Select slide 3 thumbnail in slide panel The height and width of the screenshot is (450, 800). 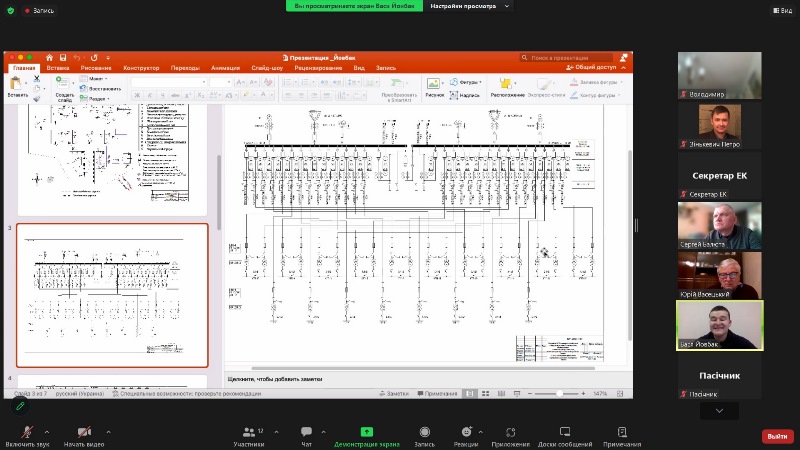point(112,295)
